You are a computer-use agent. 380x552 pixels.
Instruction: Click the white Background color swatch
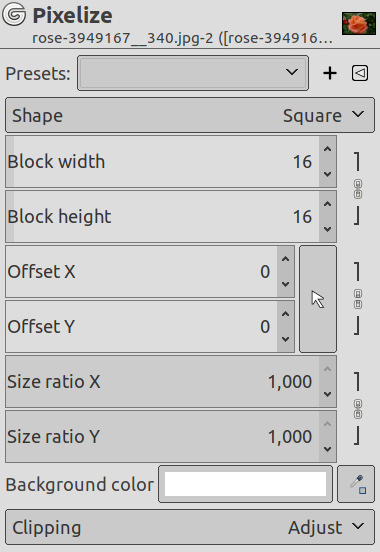click(245, 484)
